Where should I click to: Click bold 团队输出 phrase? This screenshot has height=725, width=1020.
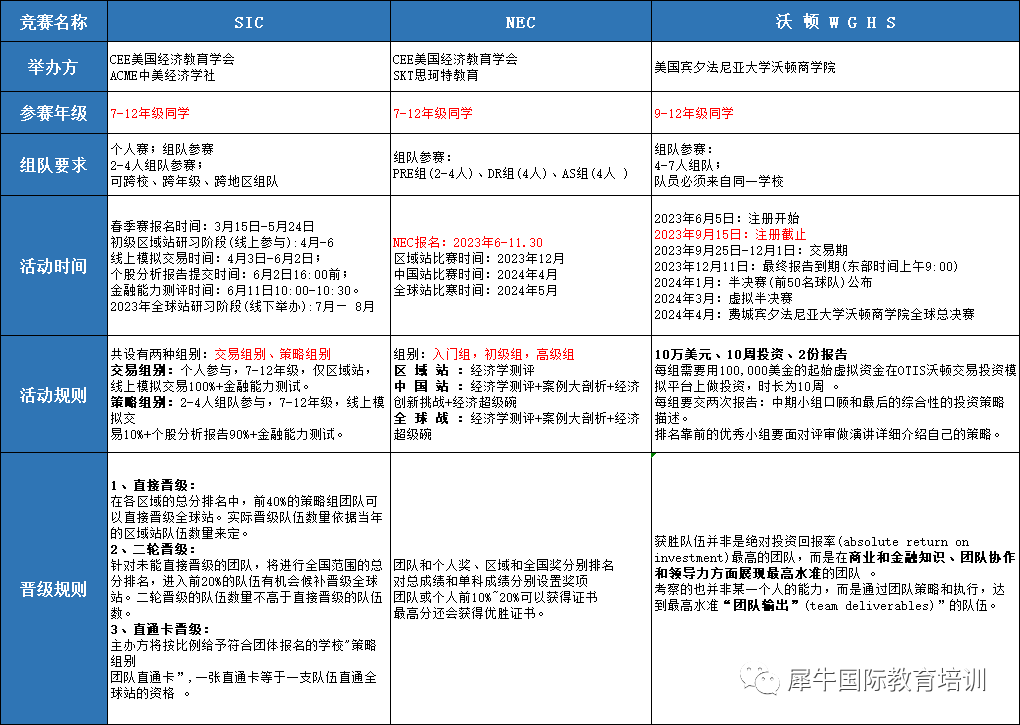pos(760,605)
